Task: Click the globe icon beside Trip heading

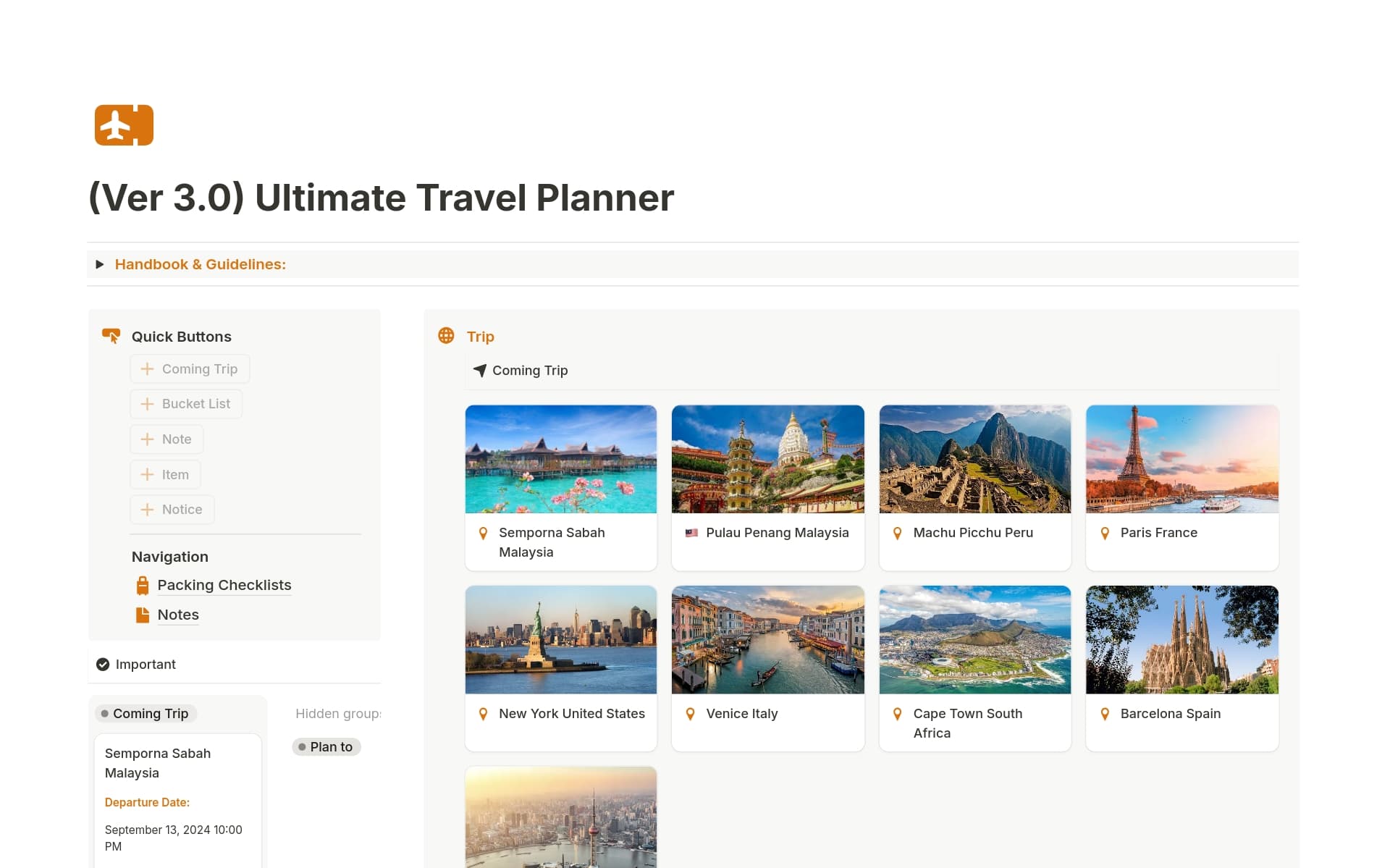Action: click(446, 335)
